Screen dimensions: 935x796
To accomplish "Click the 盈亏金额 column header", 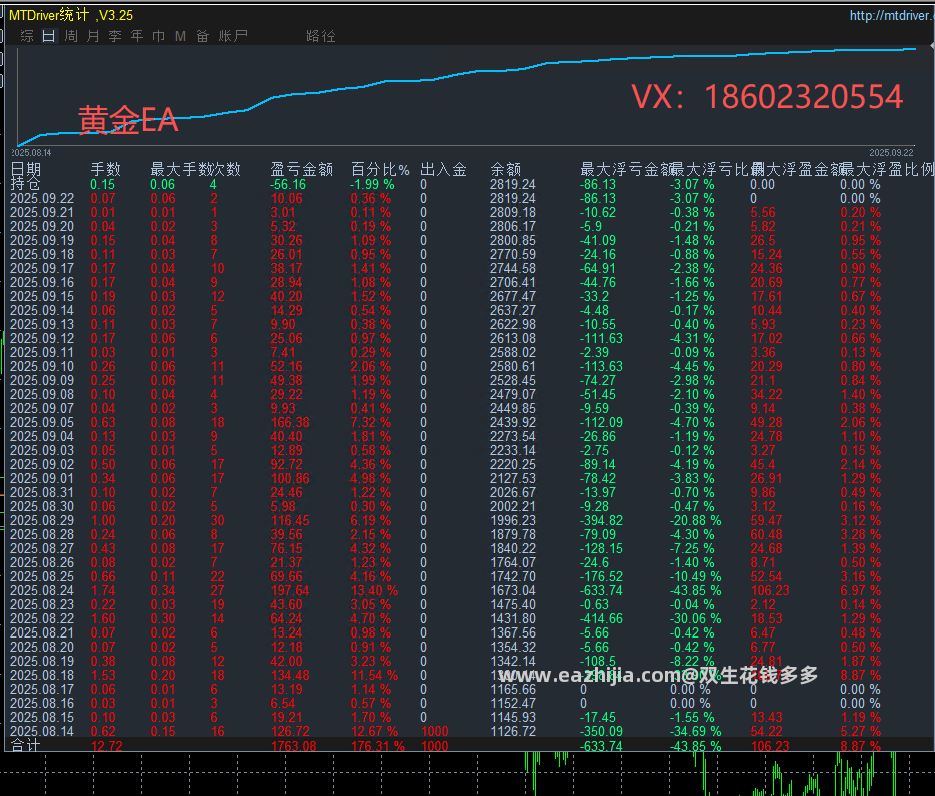I will coord(302,169).
